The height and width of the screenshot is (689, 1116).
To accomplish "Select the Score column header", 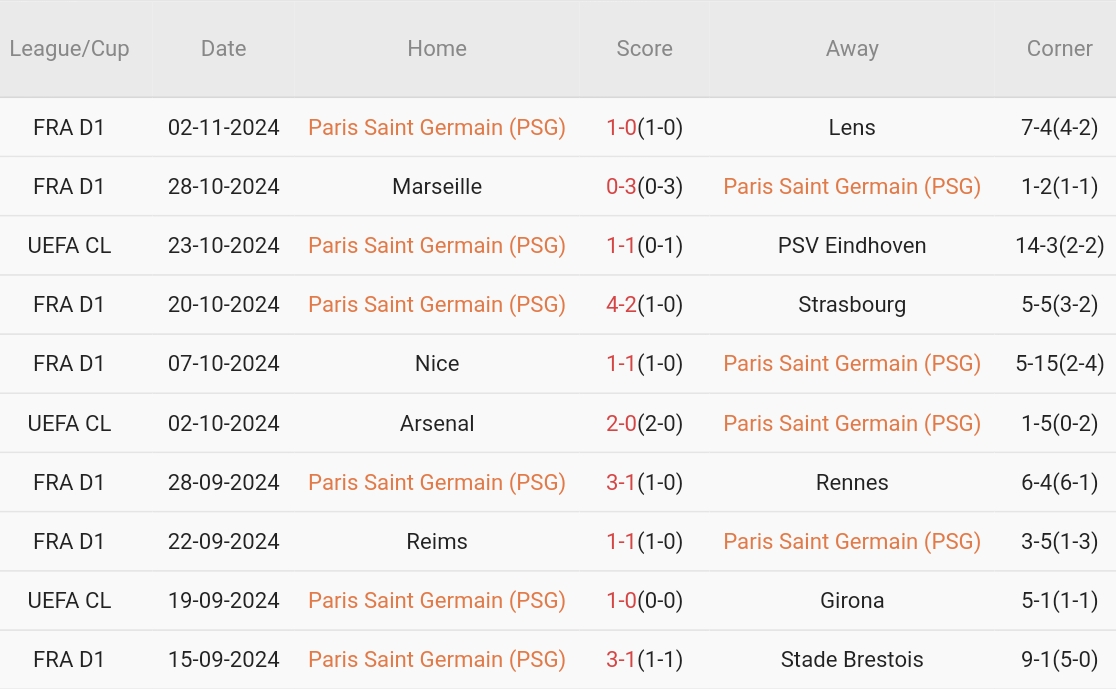I will coord(644,48).
